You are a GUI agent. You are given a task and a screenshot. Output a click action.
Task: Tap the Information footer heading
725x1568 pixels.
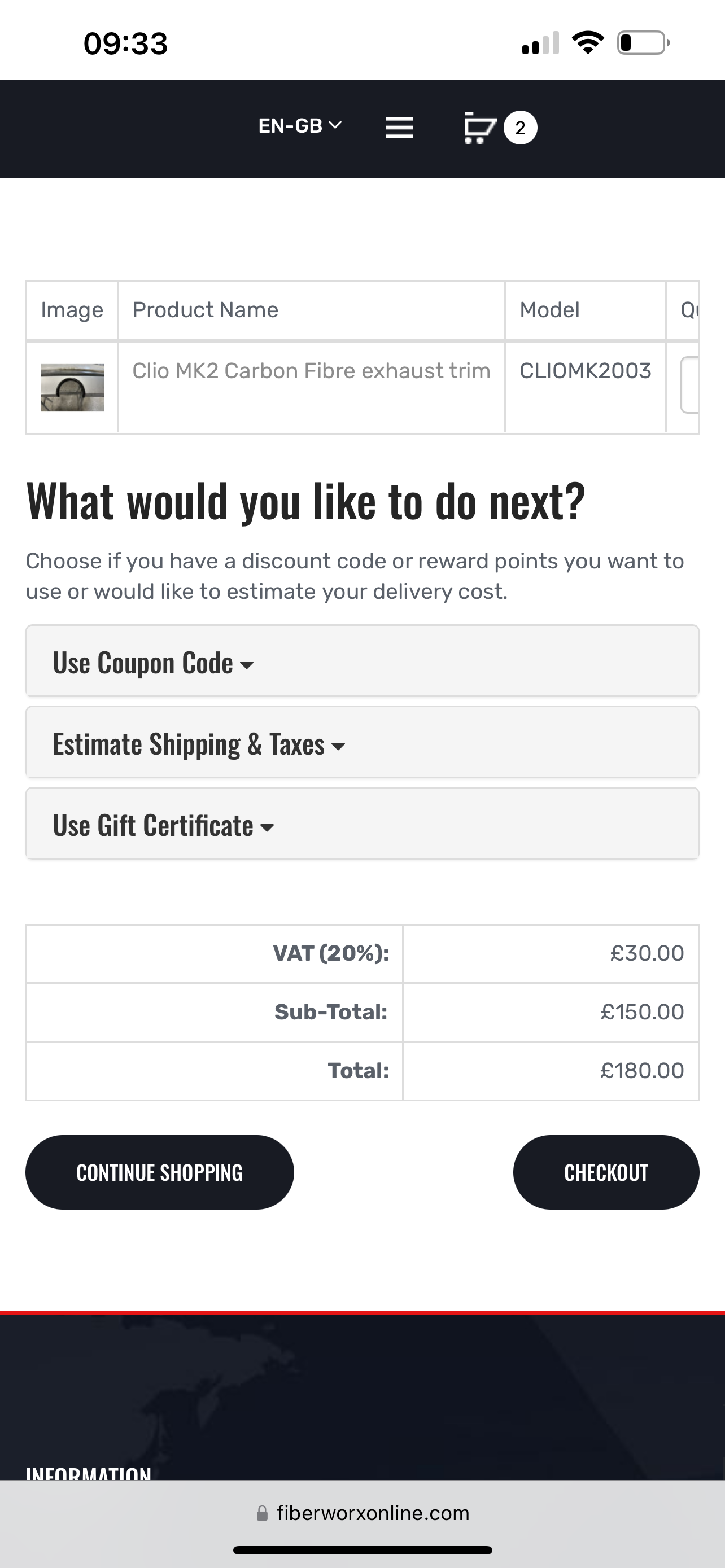(89, 1473)
